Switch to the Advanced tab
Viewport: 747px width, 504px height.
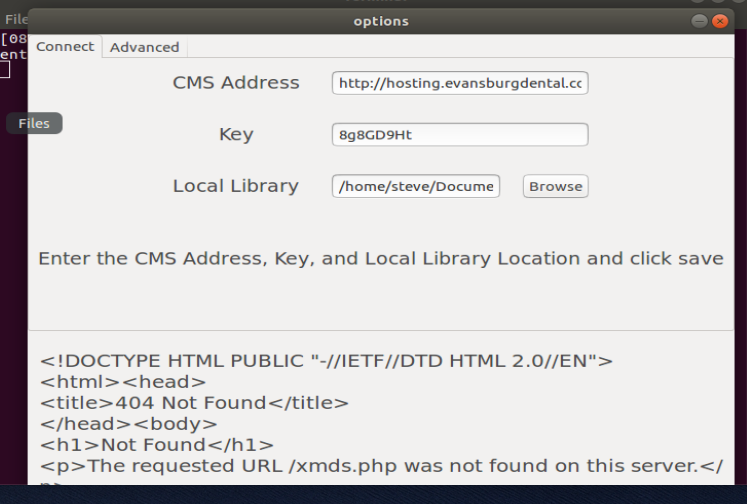[145, 47]
